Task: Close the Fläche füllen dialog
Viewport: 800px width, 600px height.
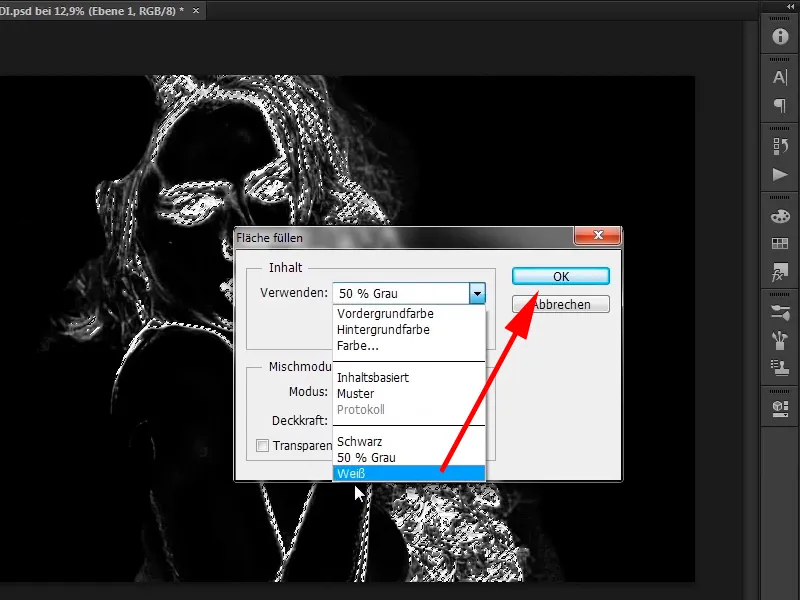Action: pyautogui.click(x=598, y=235)
